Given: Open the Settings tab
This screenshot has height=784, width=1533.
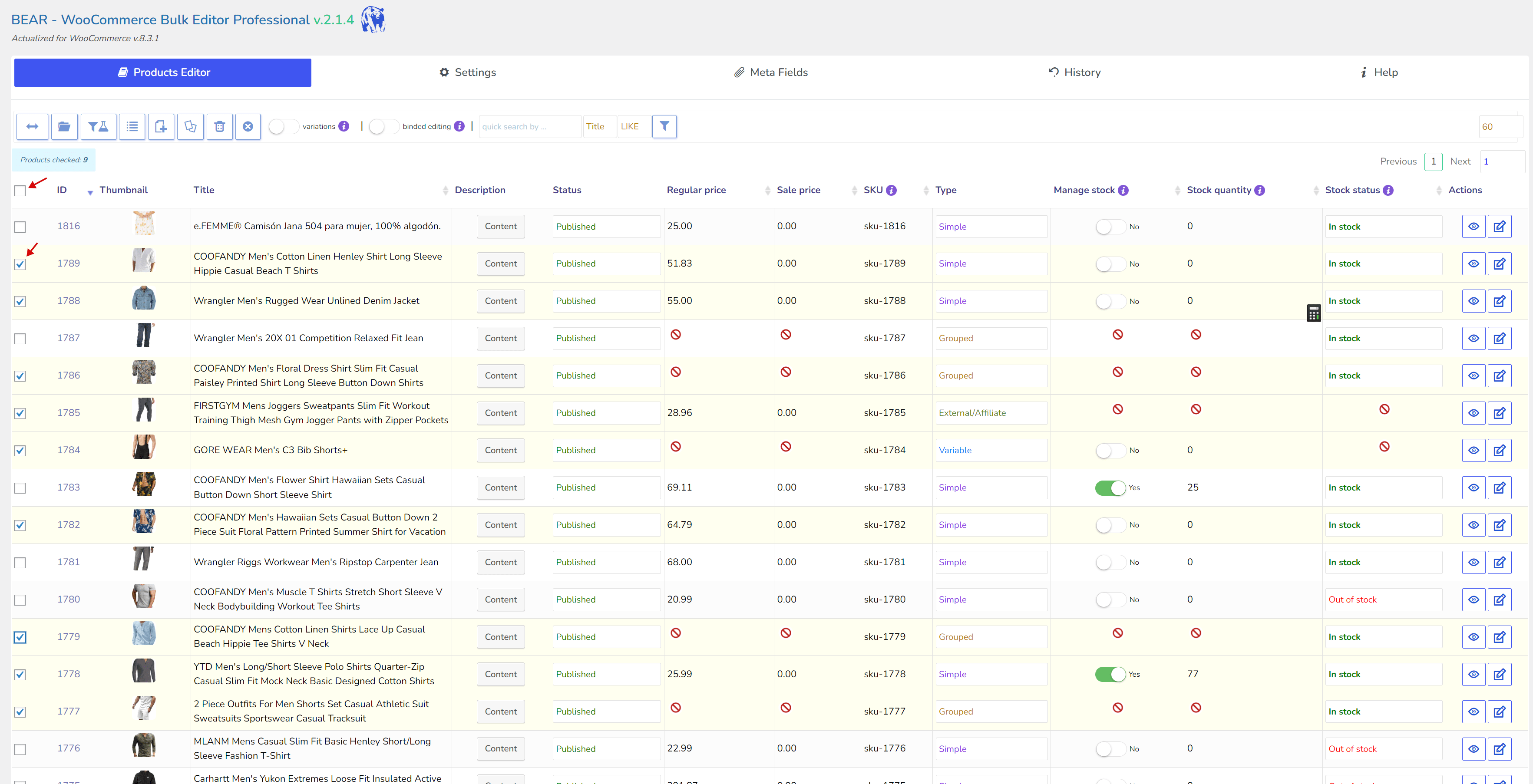Looking at the screenshot, I should [x=467, y=72].
